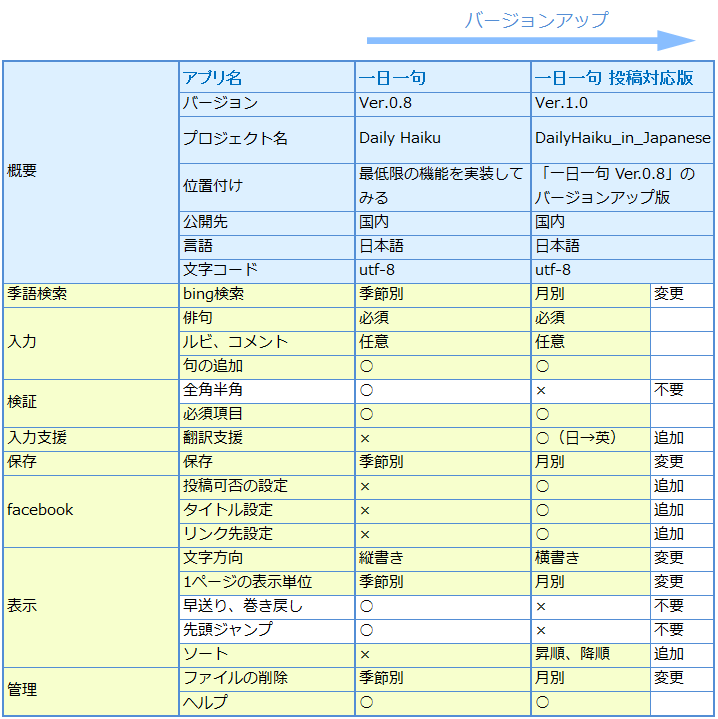Click the facebook category cell

[90, 510]
